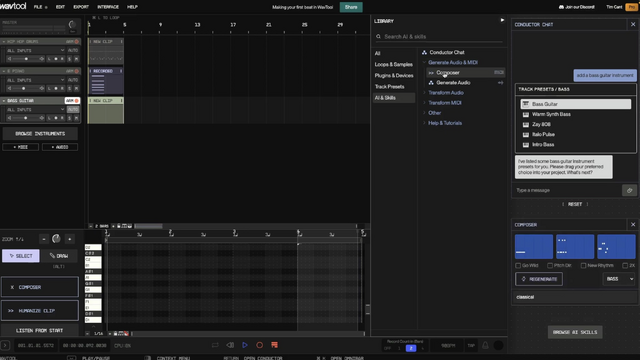Select Loops & Samples library category
This screenshot has width=640, height=360.
393,64
